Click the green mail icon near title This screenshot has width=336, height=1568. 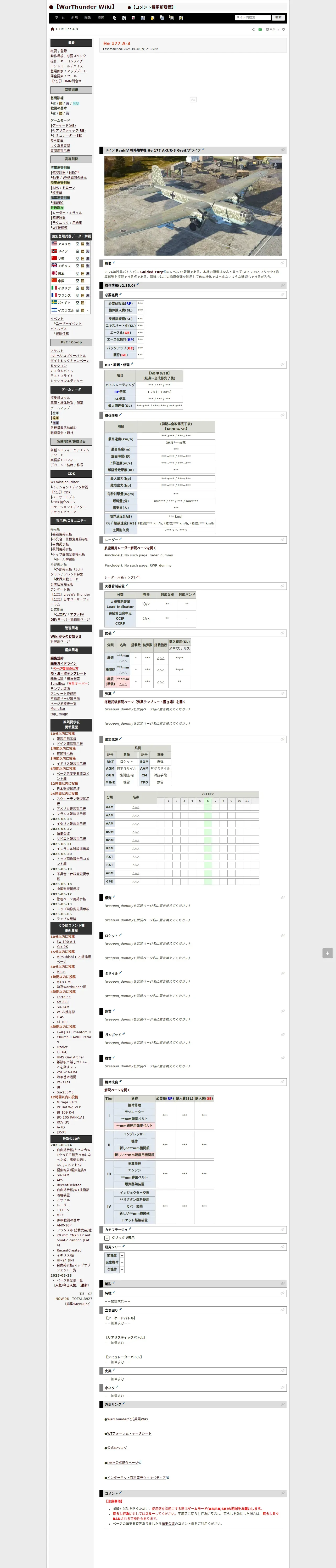[260, 29]
